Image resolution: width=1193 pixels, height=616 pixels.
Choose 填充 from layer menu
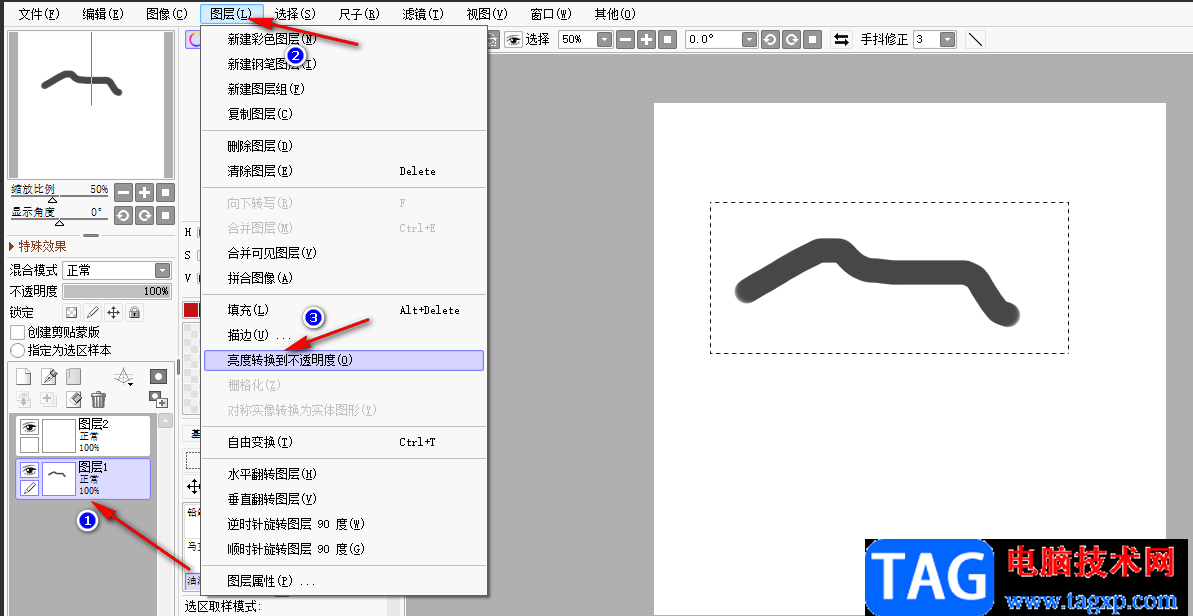coord(344,310)
